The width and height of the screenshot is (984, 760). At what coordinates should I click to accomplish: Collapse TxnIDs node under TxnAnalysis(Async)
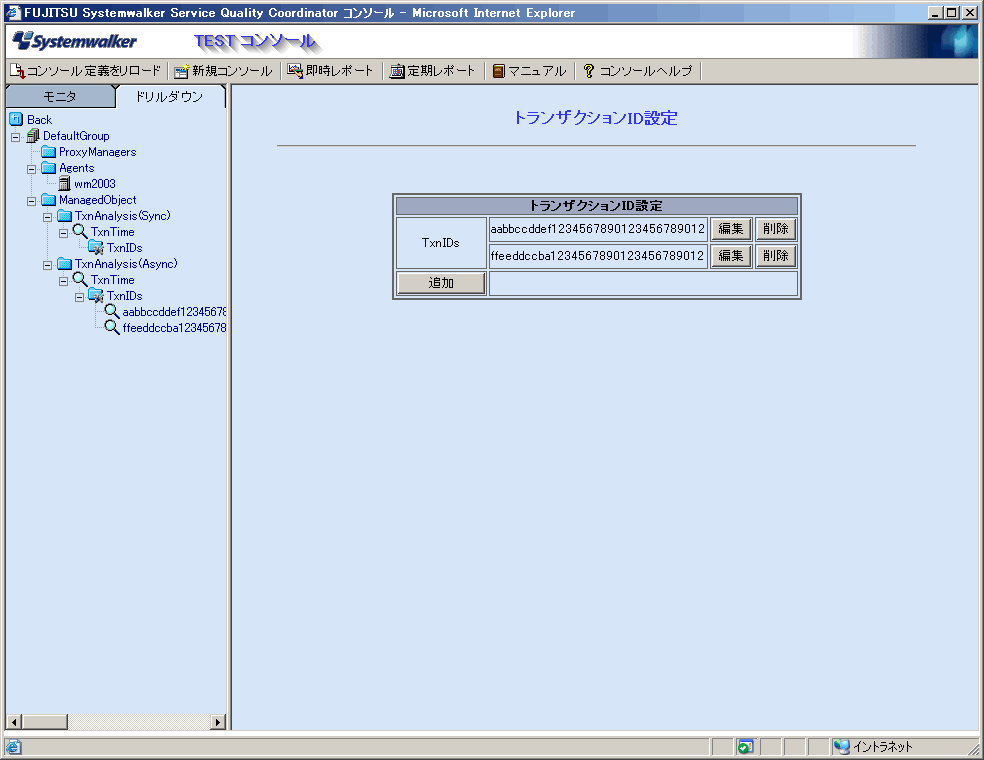click(79, 297)
